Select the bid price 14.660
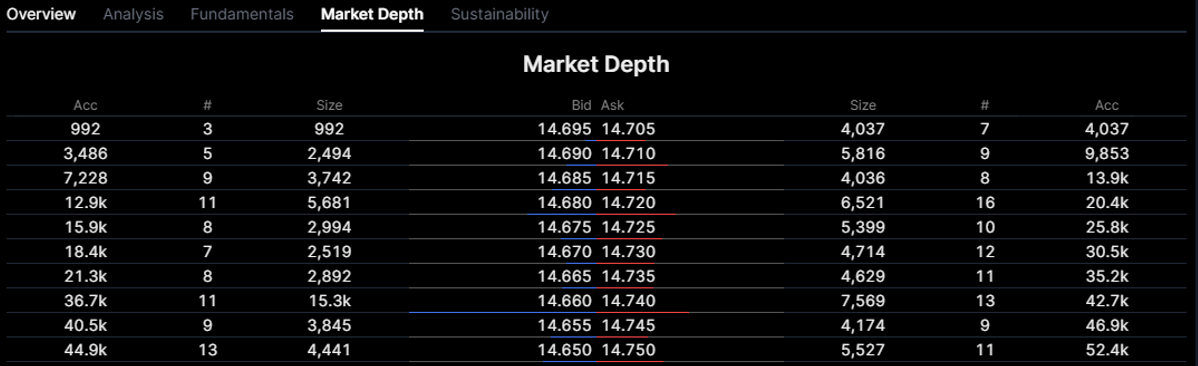The image size is (1198, 366). (x=565, y=301)
